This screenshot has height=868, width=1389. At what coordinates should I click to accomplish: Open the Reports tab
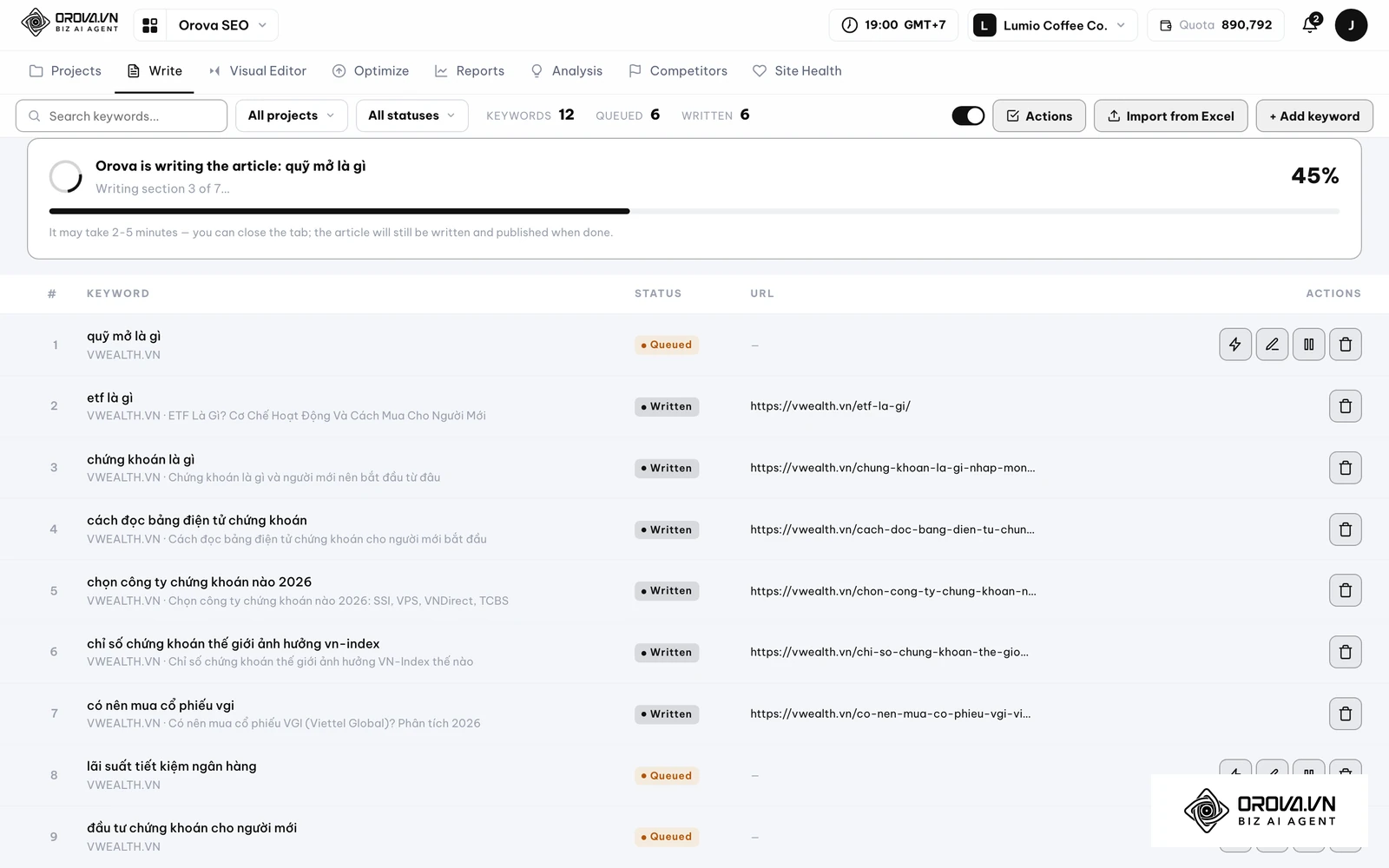470,71
